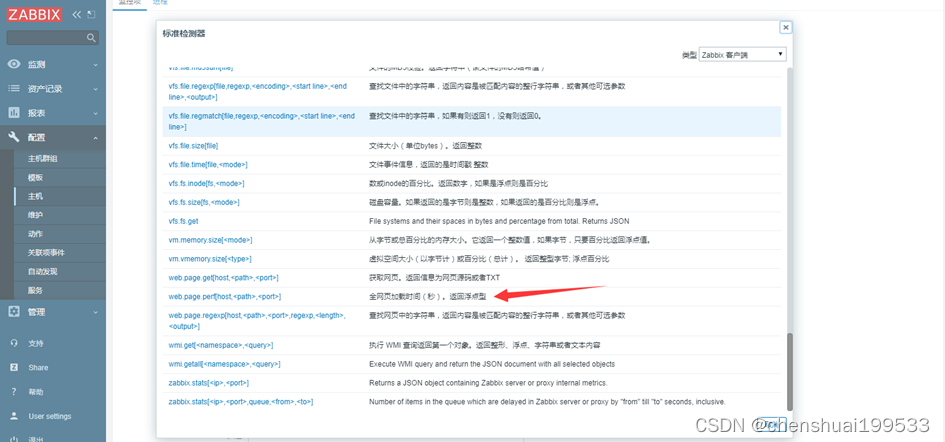Open 主机 in the 配置 submenu

point(36,197)
